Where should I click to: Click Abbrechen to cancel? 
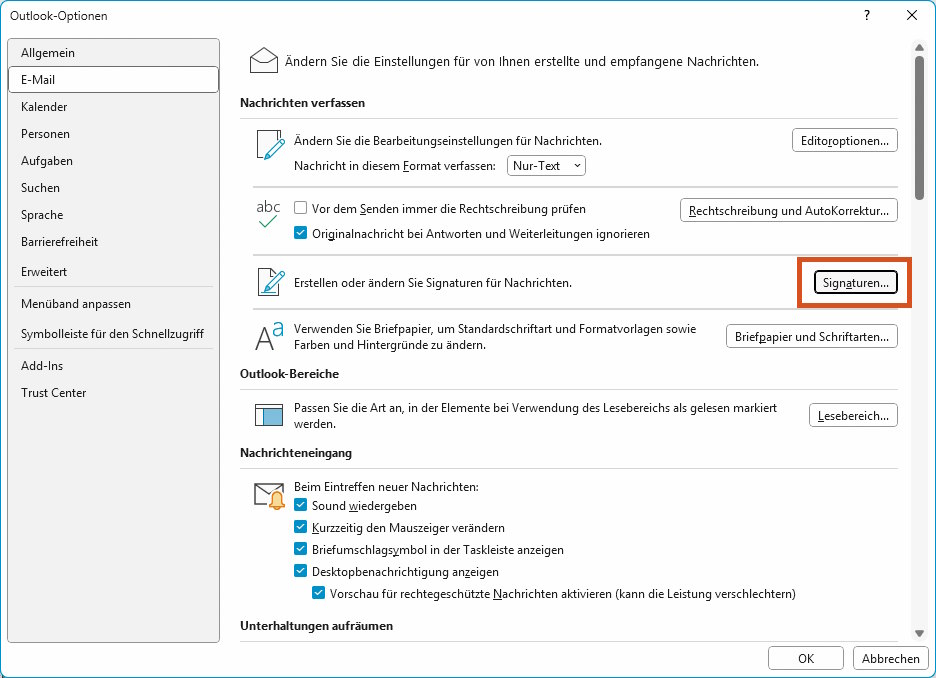[x=891, y=658]
